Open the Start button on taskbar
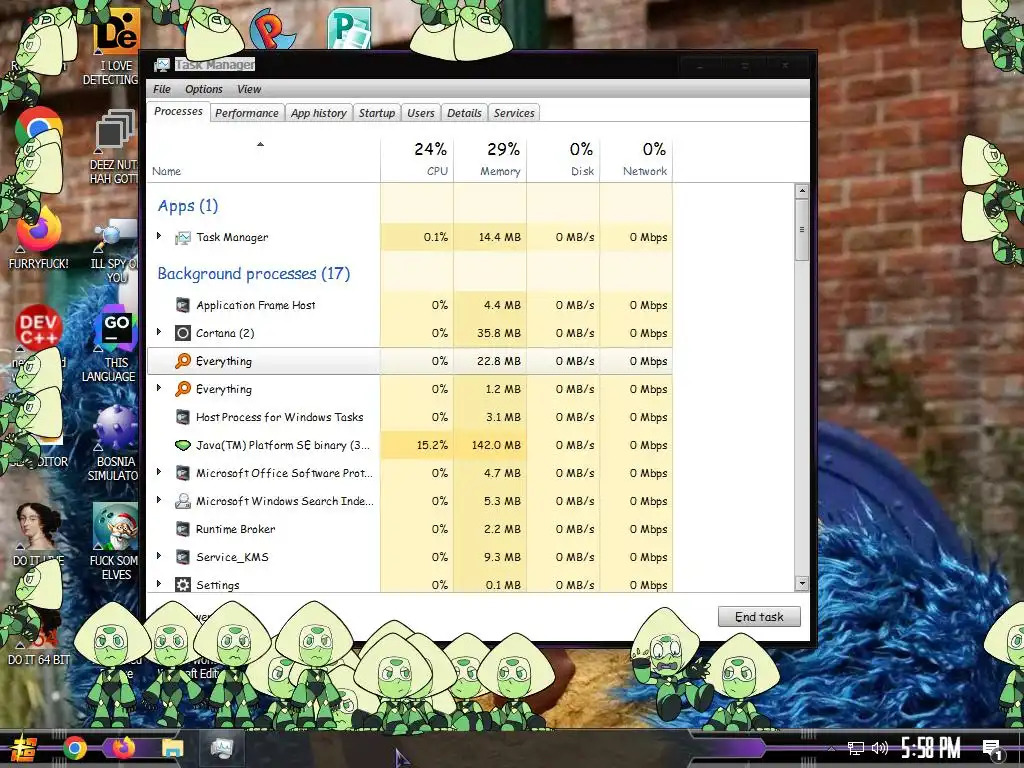 (x=22, y=748)
